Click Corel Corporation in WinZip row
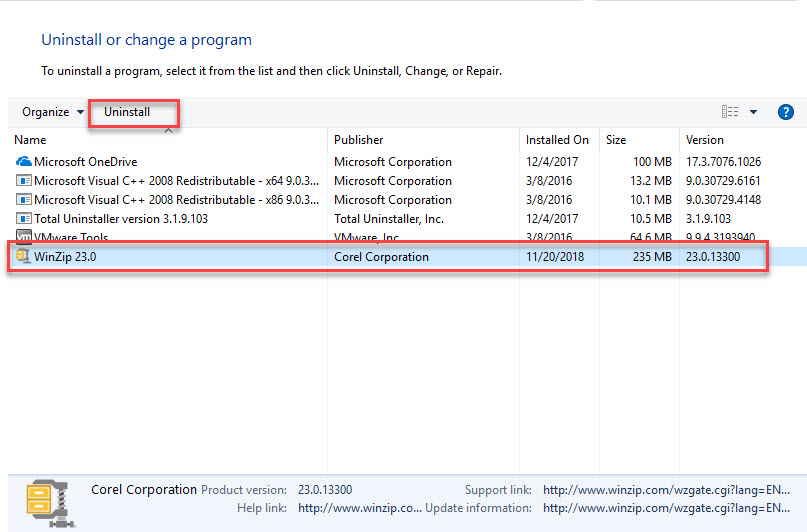Image resolution: width=807 pixels, height=532 pixels. pyautogui.click(x=381, y=257)
